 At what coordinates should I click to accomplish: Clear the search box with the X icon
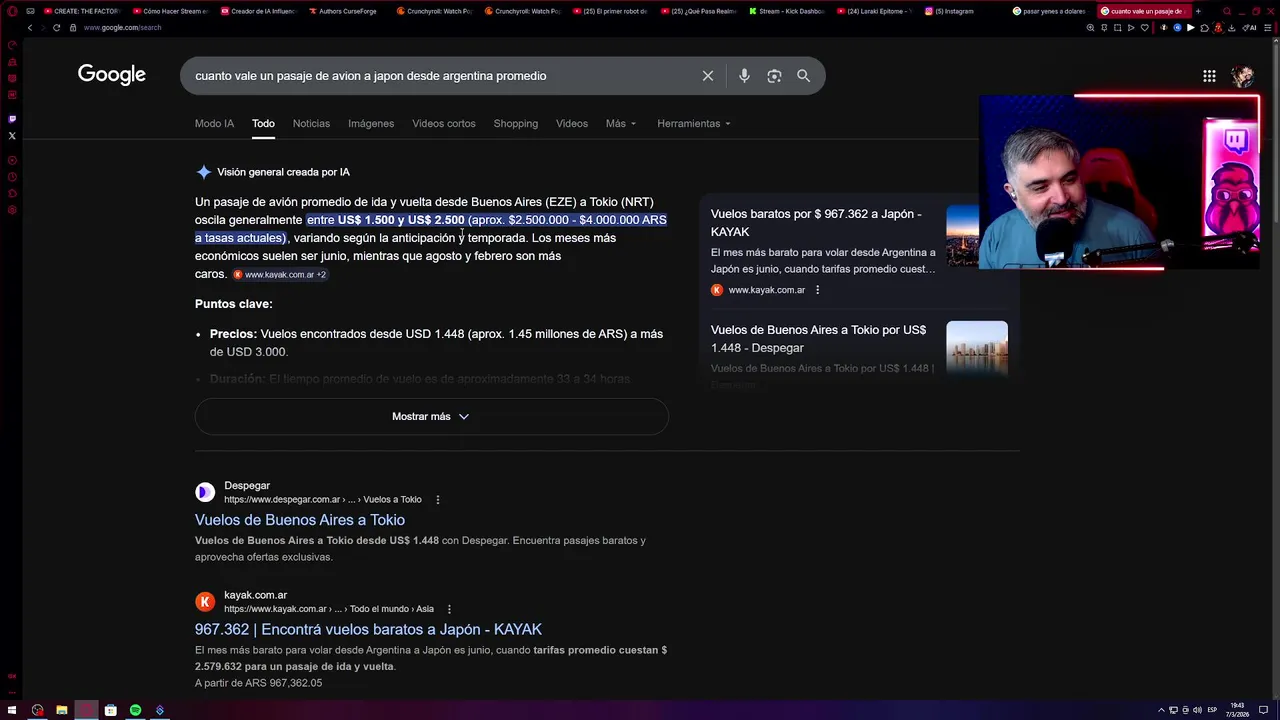point(708,76)
